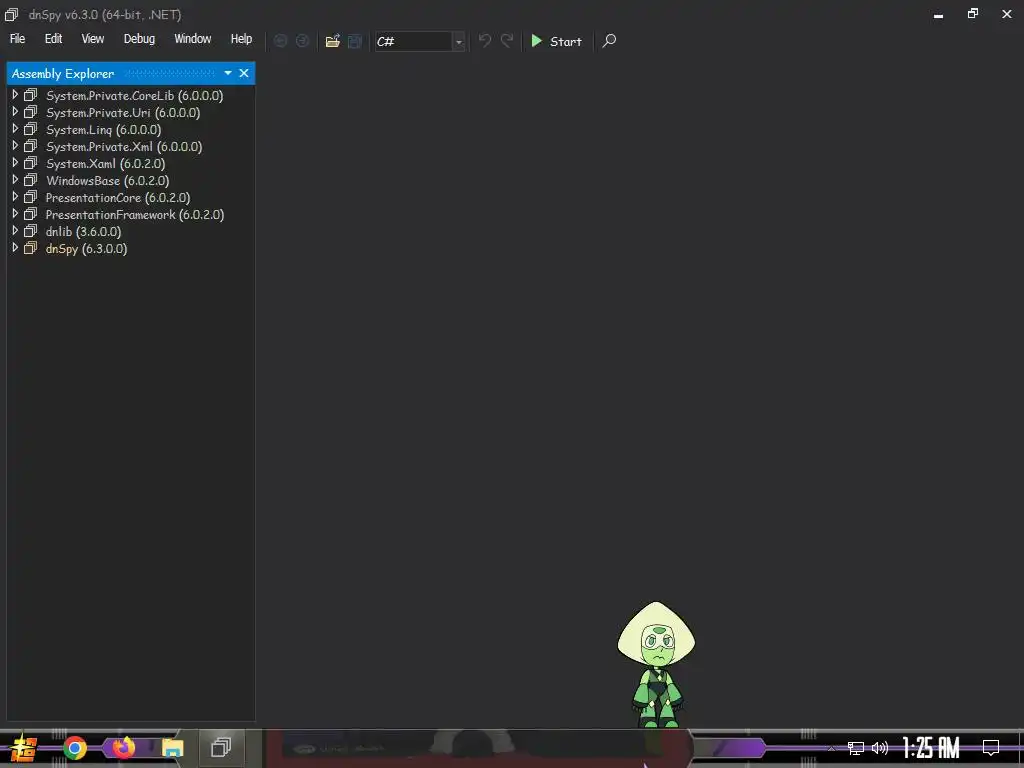This screenshot has width=1024, height=768.
Task: Open the File menu
Action: pyautogui.click(x=18, y=39)
